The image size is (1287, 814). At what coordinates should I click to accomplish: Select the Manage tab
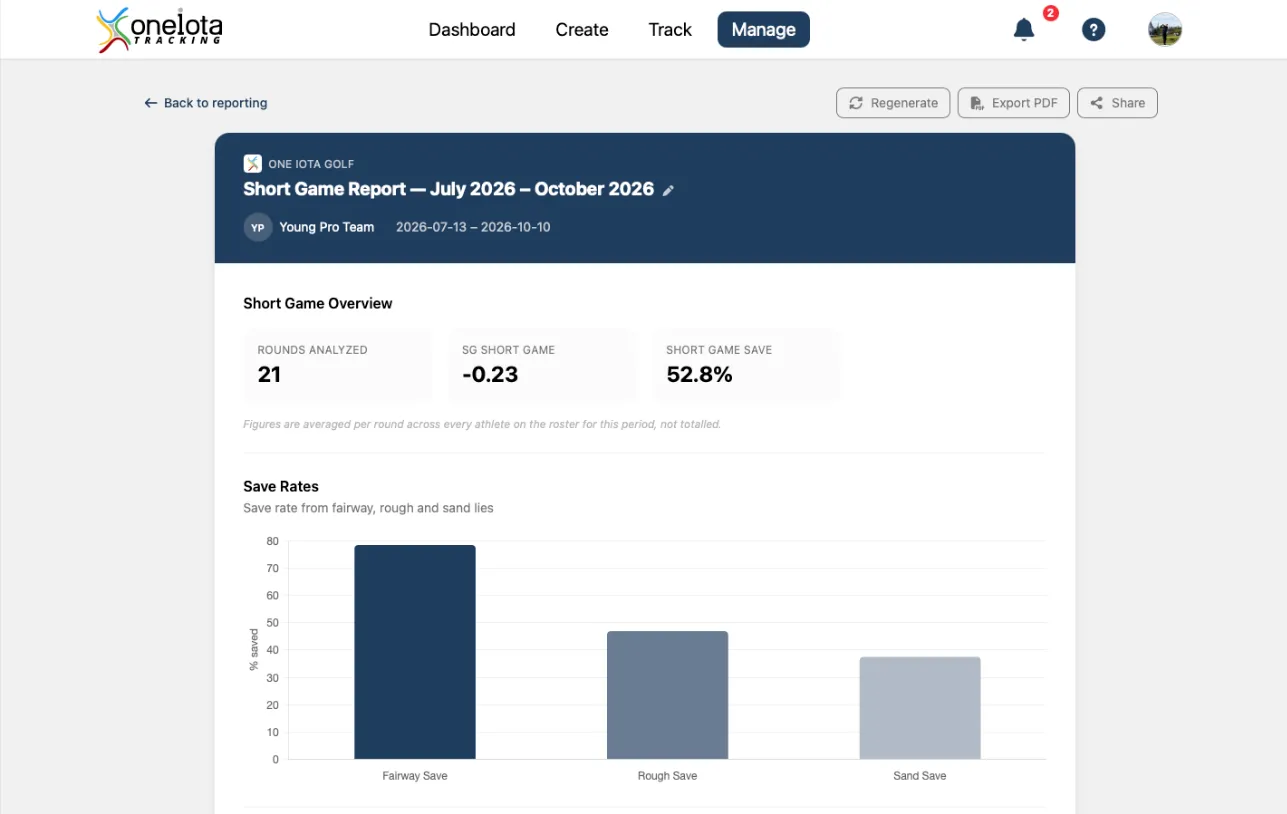(763, 30)
